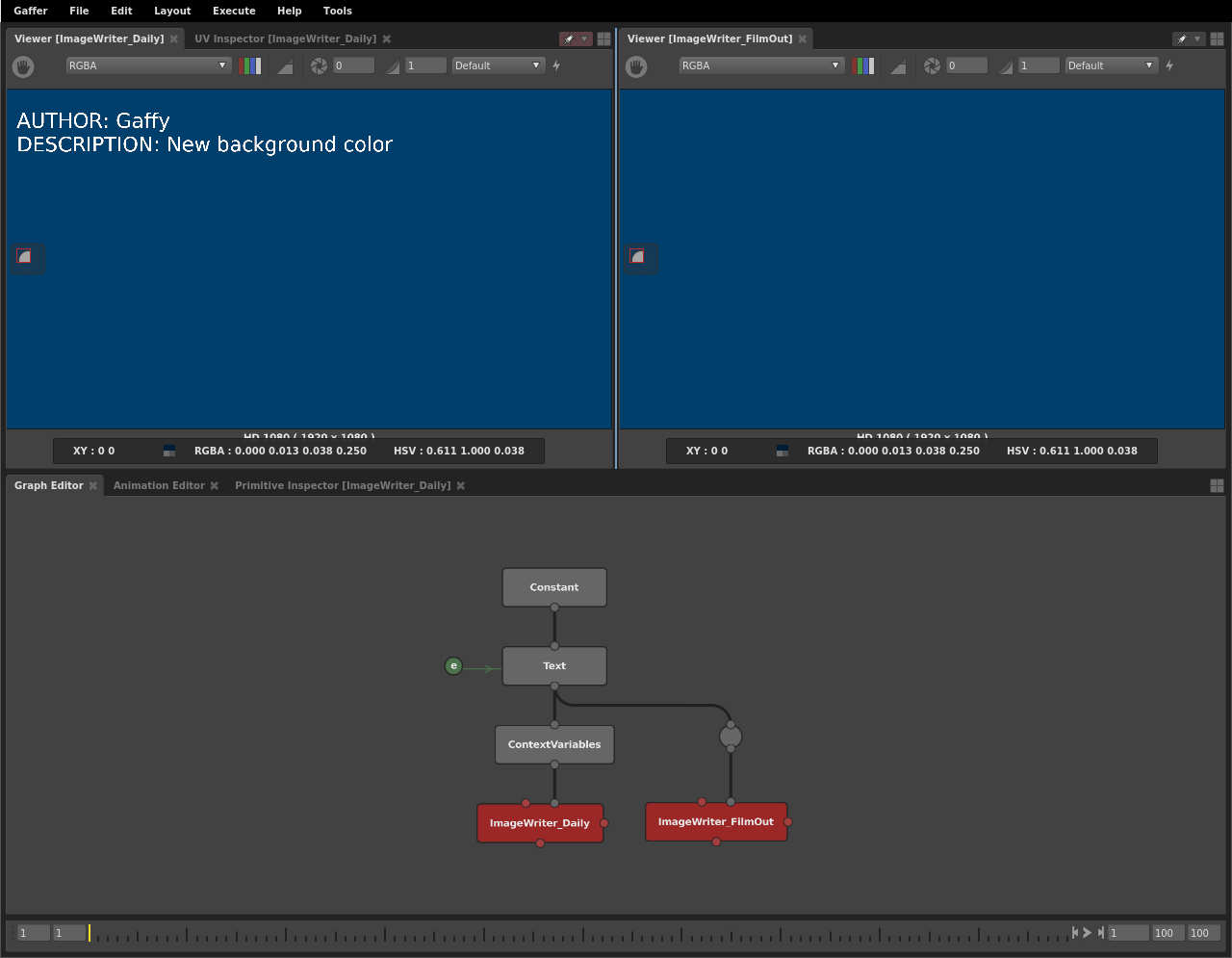The width and height of the screenshot is (1232, 958).
Task: Toggle clipping icon in the ImageWriter_Daily viewer toolbar
Action: [x=285, y=66]
